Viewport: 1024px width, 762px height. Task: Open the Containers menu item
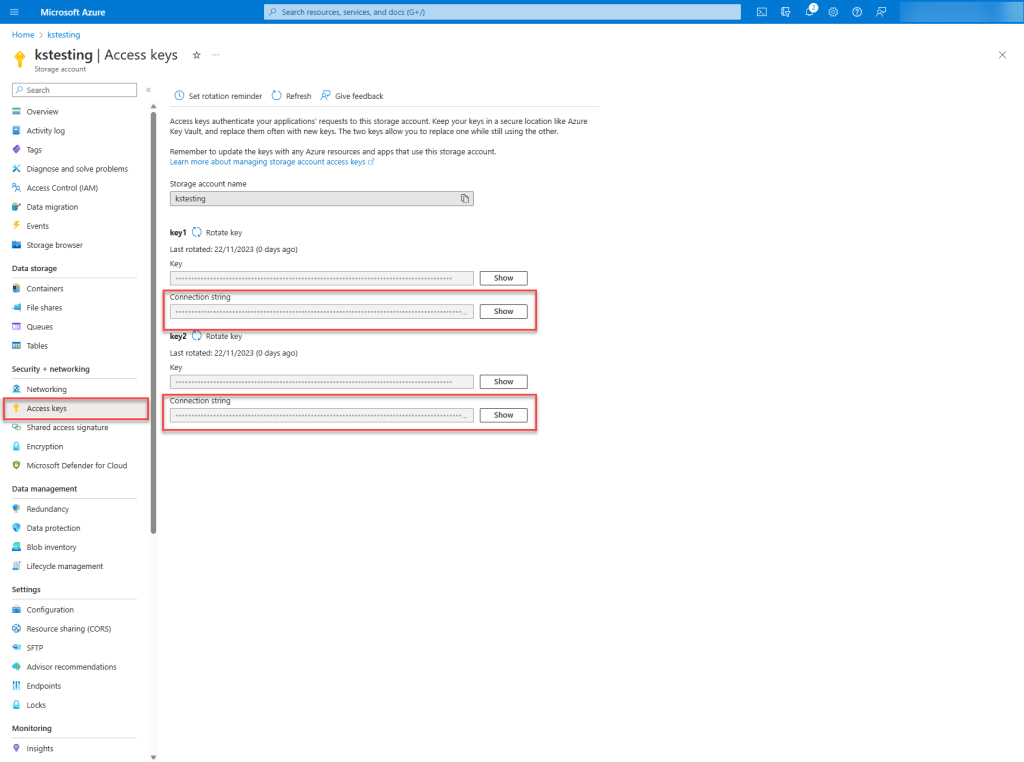[44, 289]
